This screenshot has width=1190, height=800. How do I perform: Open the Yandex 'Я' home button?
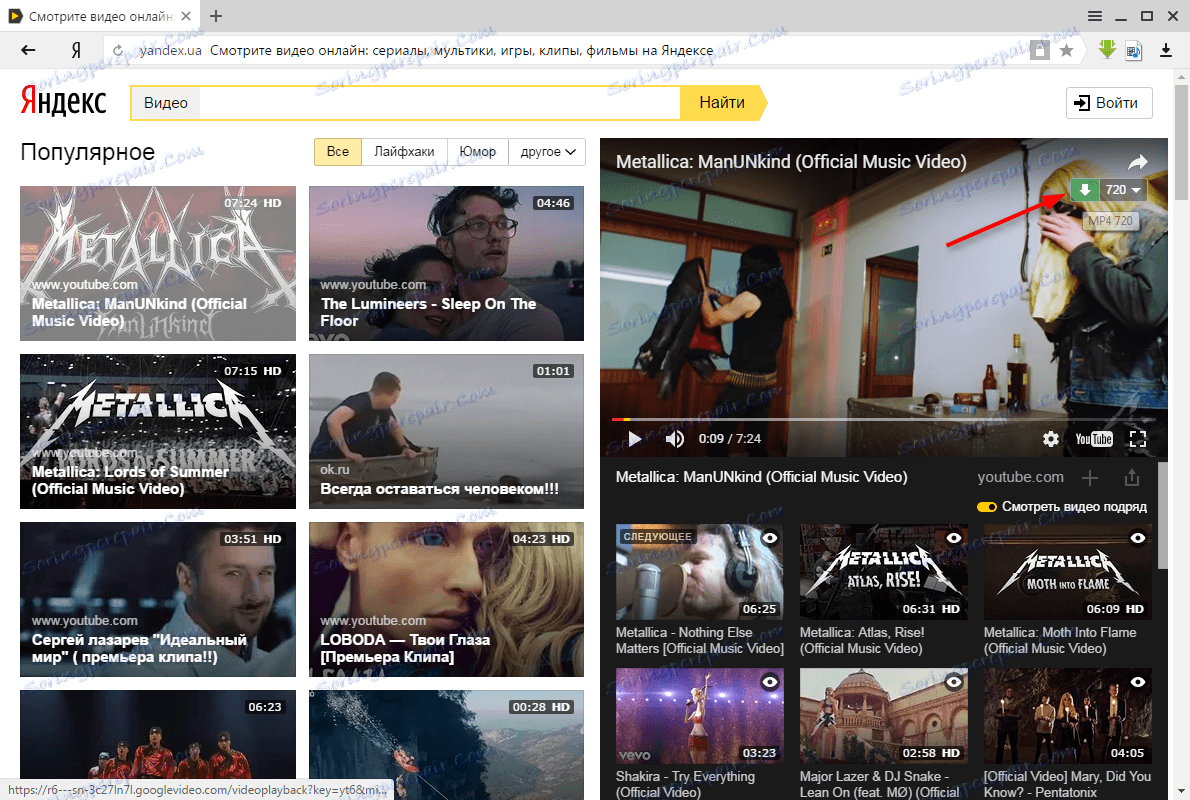coord(76,50)
